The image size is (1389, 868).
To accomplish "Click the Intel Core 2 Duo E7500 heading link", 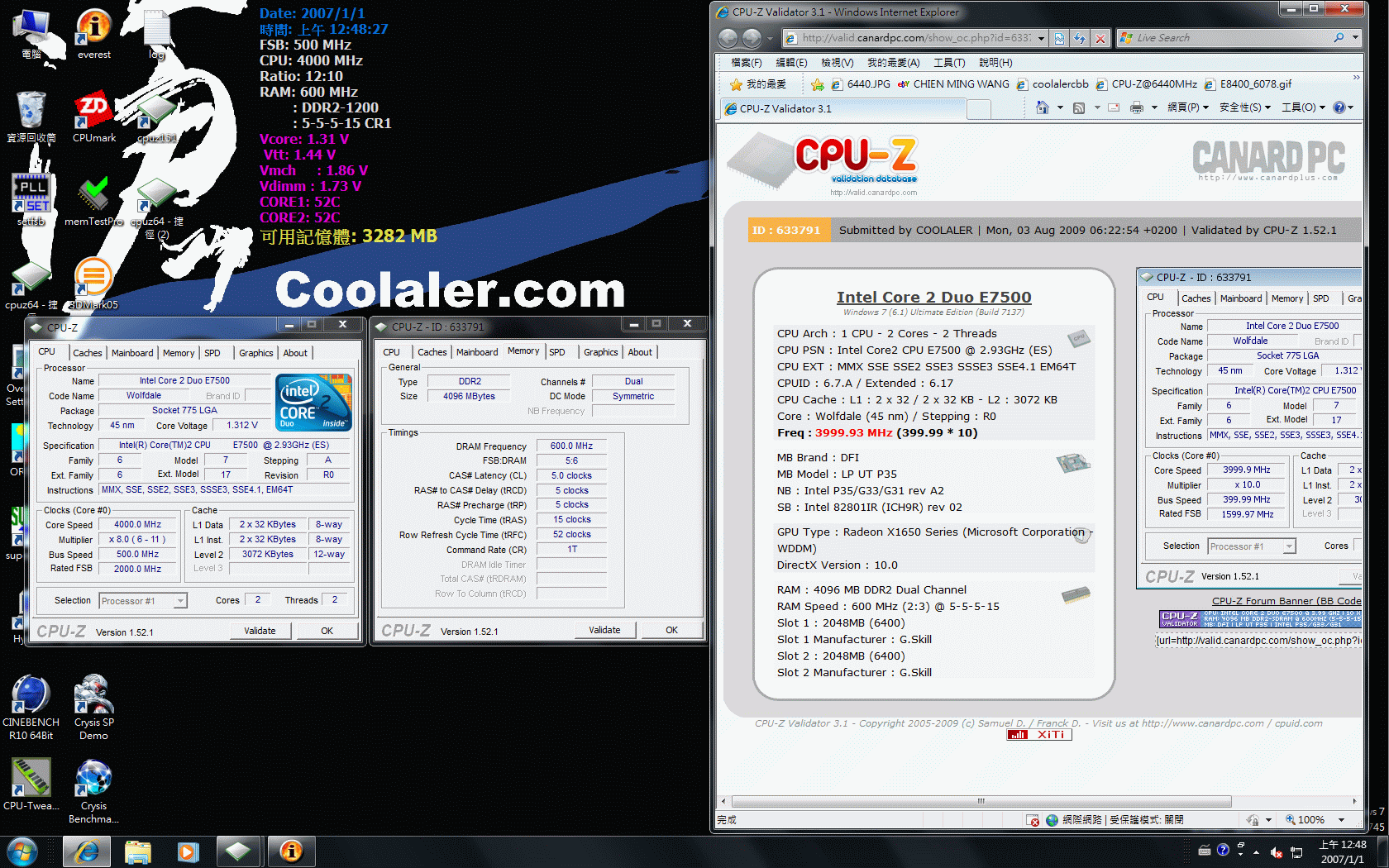I will point(933,298).
